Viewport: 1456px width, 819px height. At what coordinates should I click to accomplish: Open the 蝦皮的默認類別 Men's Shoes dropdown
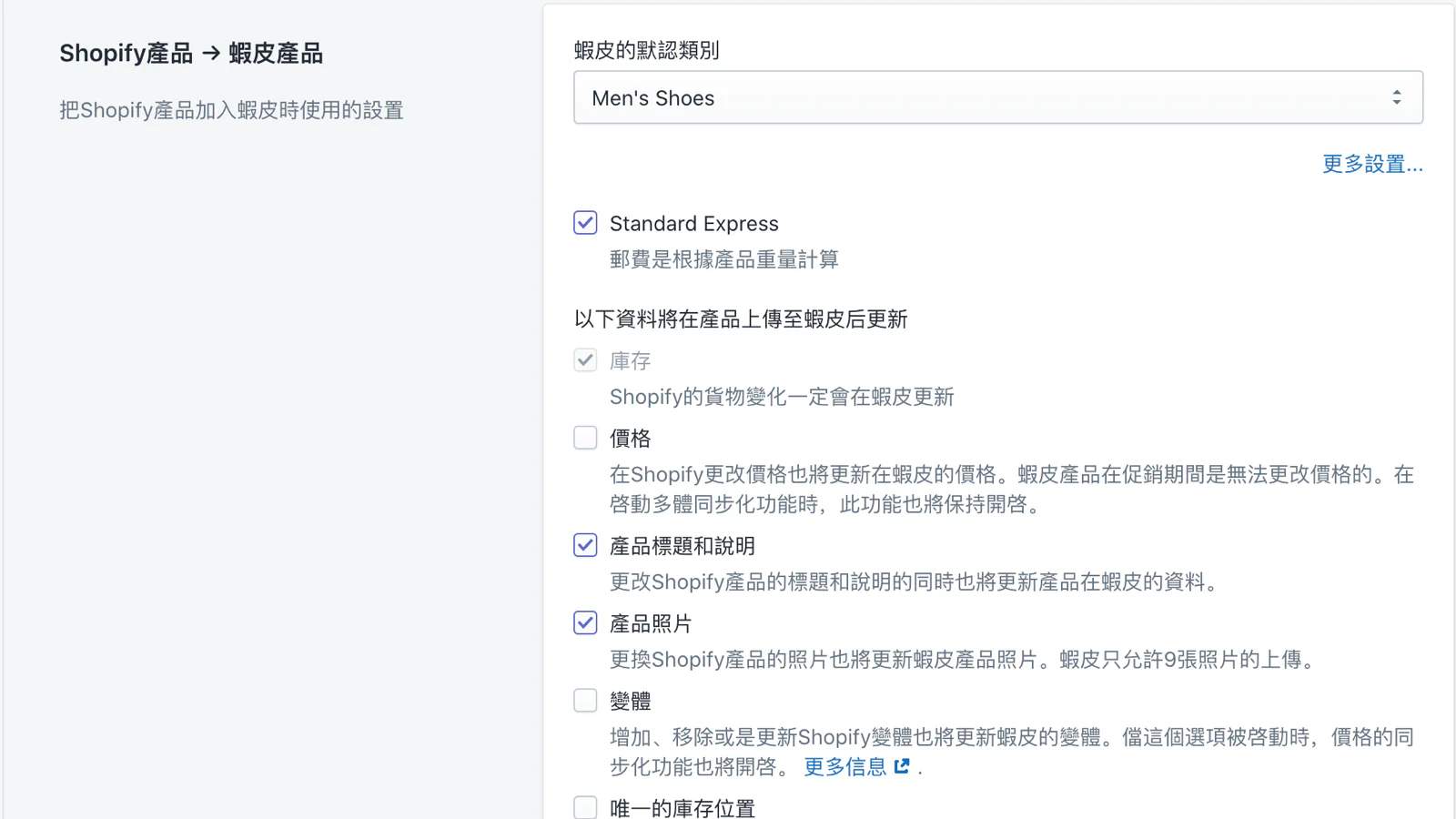pyautogui.click(x=998, y=97)
